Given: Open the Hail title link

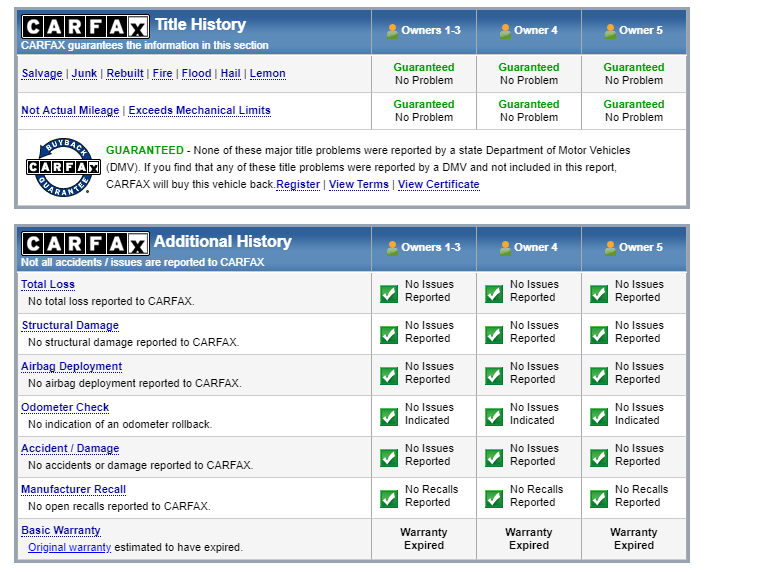Looking at the screenshot, I should pyautogui.click(x=230, y=74).
